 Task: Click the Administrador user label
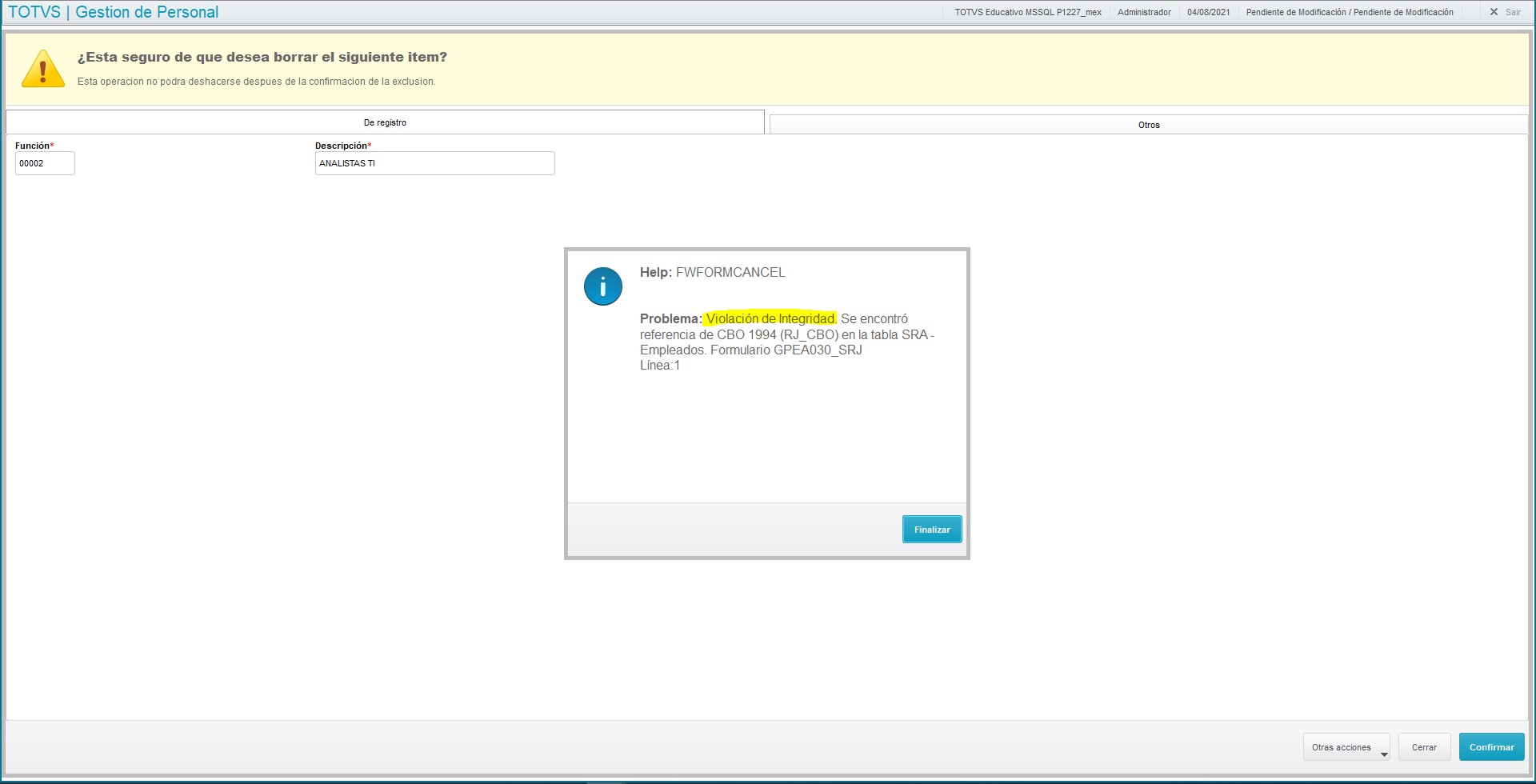[1144, 12]
